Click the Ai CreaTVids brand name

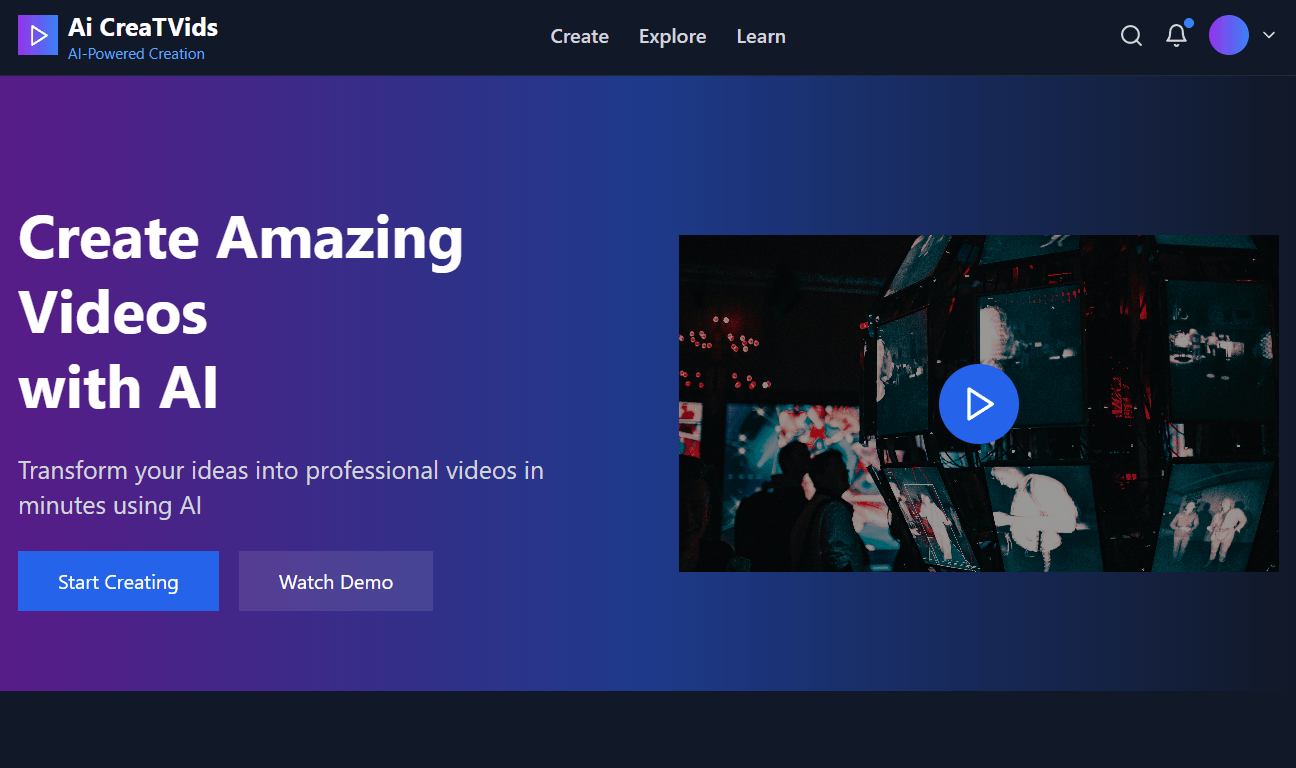coord(143,27)
